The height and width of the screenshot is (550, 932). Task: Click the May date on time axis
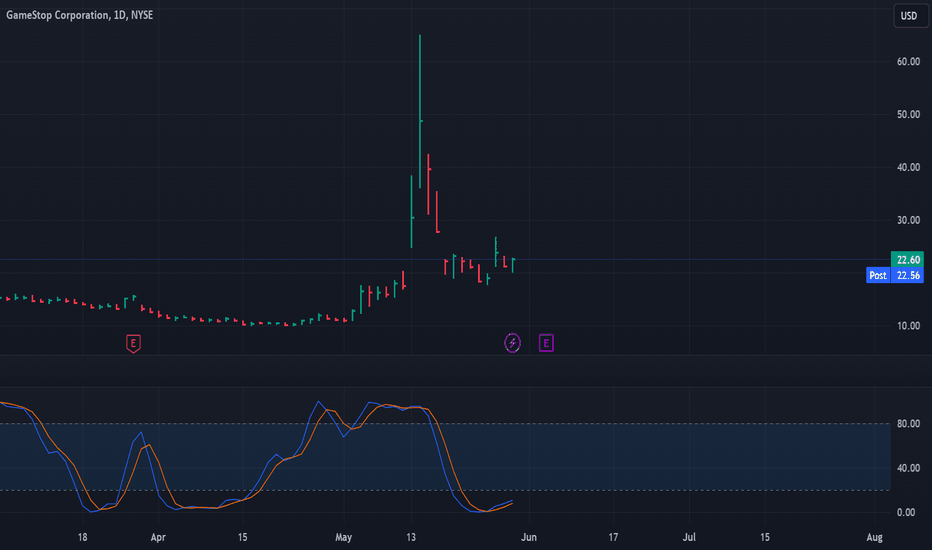[x=344, y=538]
